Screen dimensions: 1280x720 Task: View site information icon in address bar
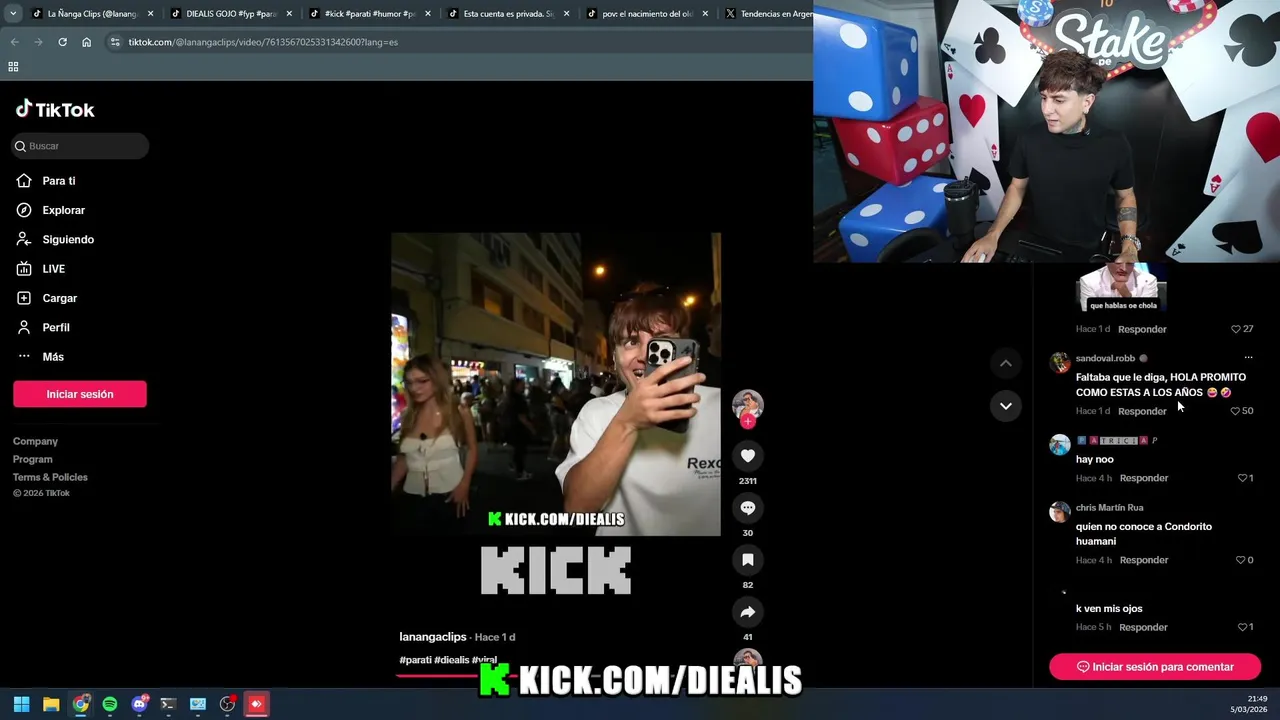tap(115, 42)
